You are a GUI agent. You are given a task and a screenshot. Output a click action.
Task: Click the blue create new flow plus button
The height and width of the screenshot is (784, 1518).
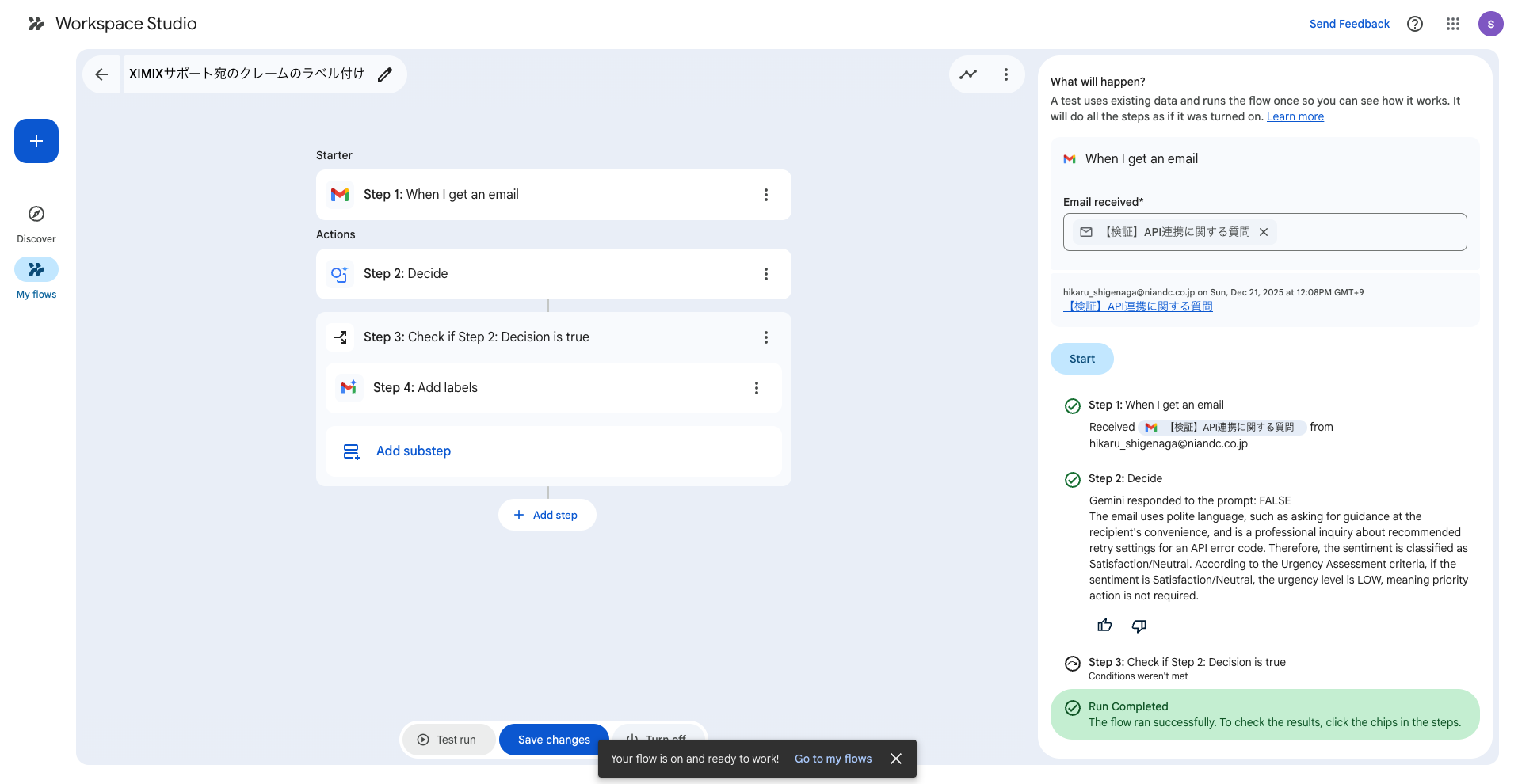pyautogui.click(x=36, y=141)
